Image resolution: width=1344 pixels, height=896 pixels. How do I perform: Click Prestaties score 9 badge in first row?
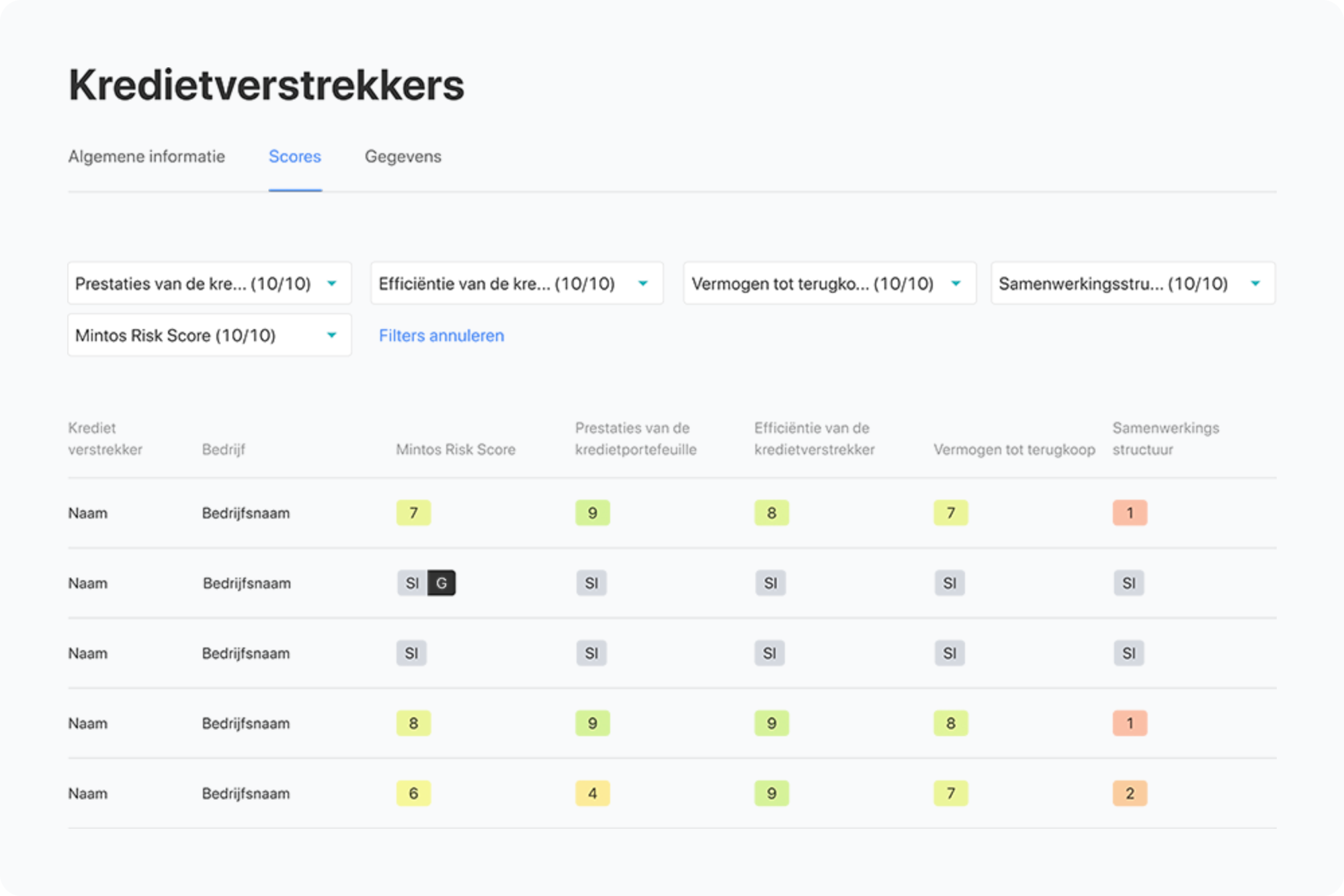[x=593, y=513]
